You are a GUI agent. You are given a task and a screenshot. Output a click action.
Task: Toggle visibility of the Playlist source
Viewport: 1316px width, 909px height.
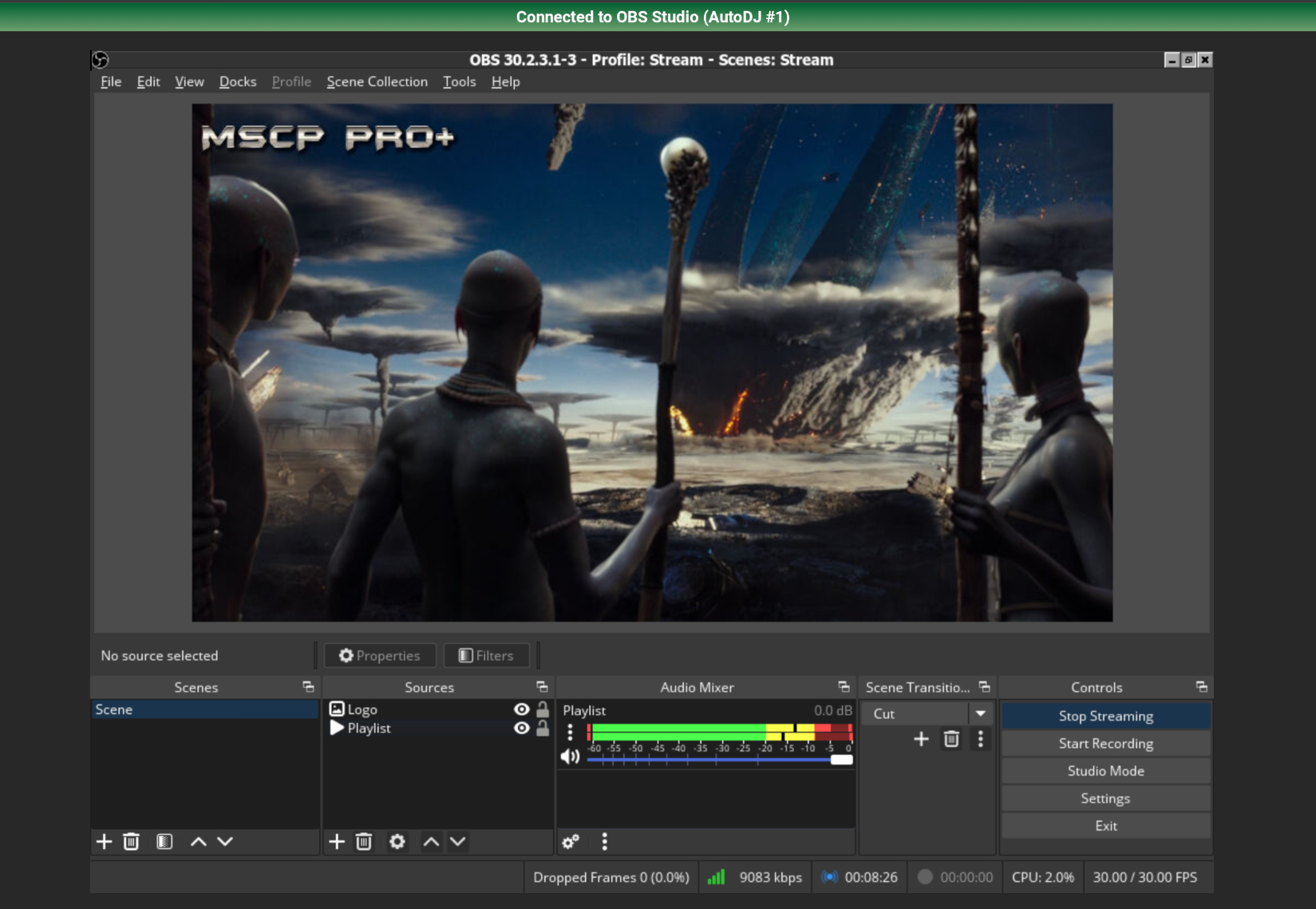pos(522,728)
